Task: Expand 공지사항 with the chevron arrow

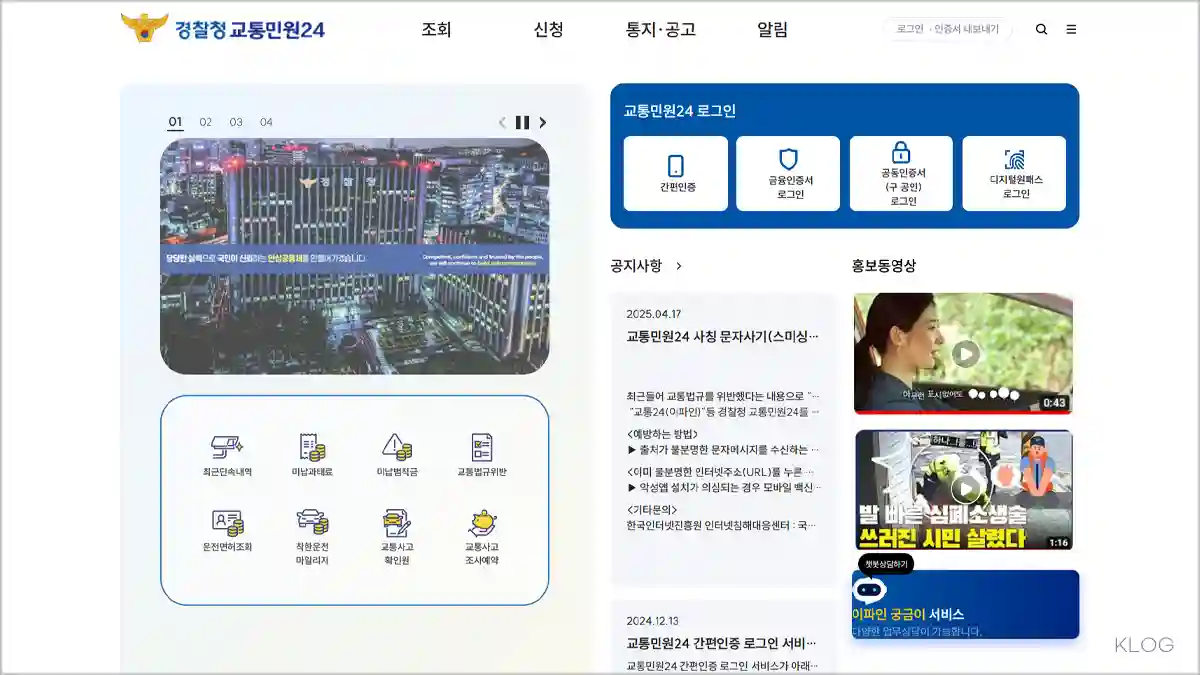Action: tap(679, 266)
